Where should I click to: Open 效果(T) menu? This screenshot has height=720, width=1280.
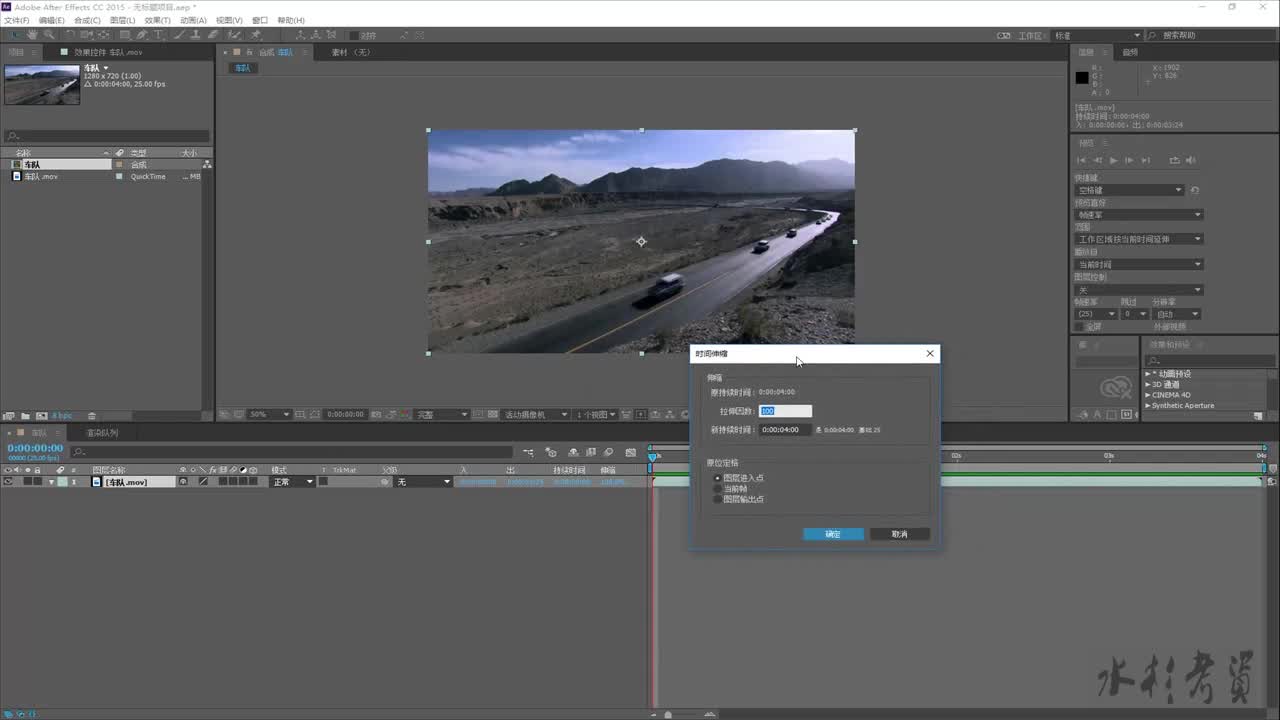pos(157,20)
